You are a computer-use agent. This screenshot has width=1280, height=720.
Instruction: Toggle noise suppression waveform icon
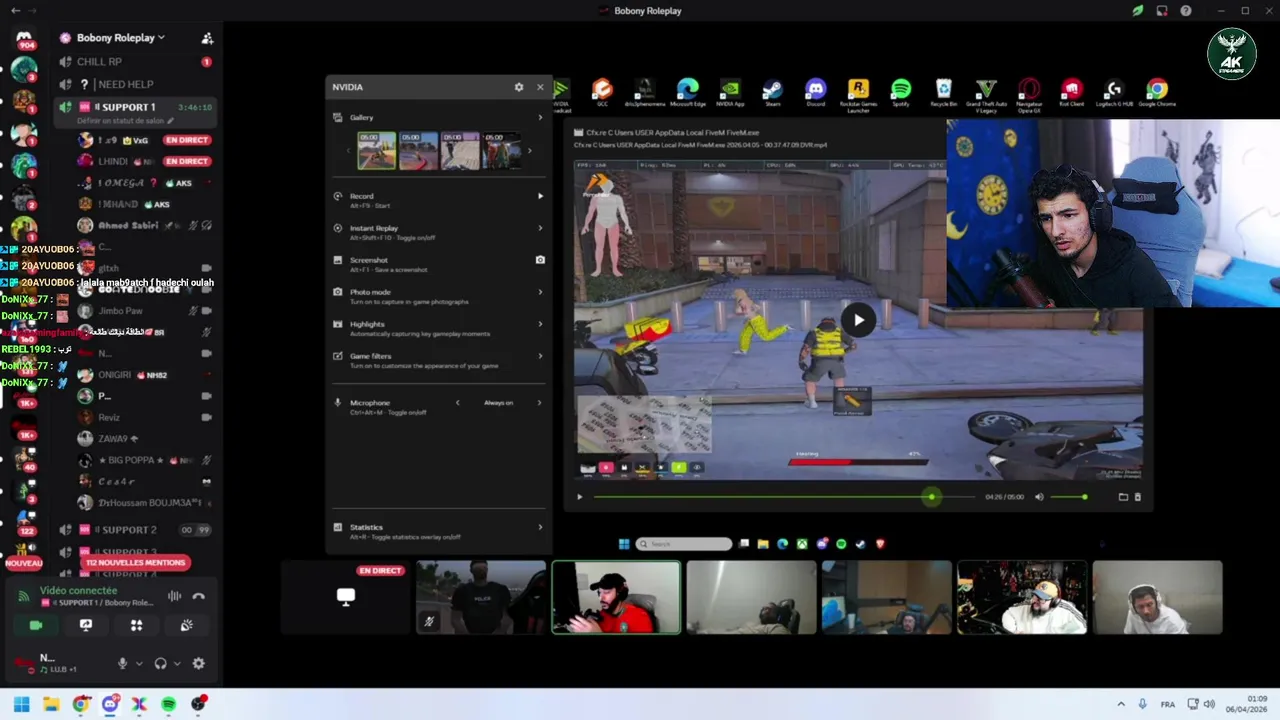coord(174,596)
